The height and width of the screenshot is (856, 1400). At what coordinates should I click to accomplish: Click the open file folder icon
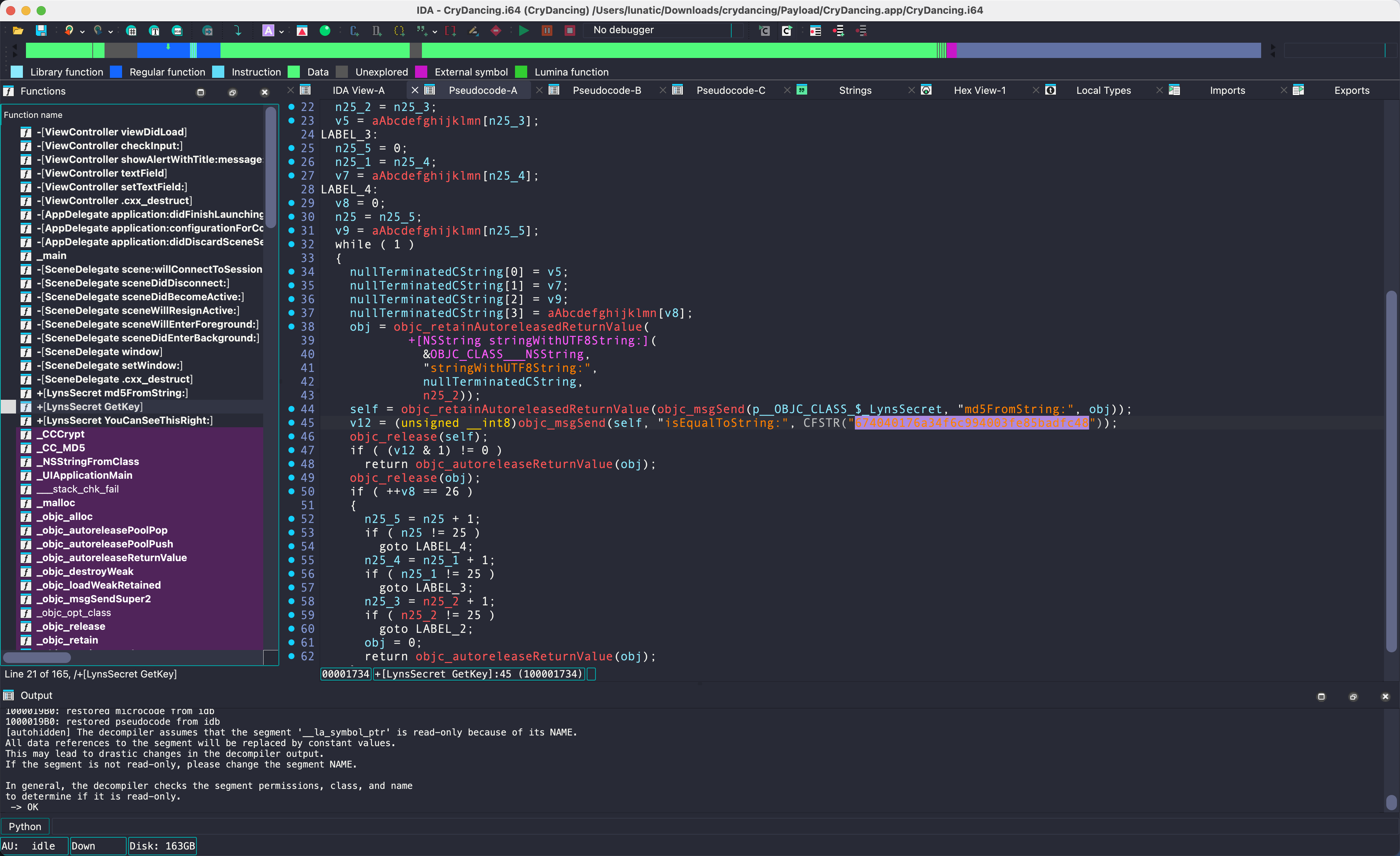(x=18, y=31)
